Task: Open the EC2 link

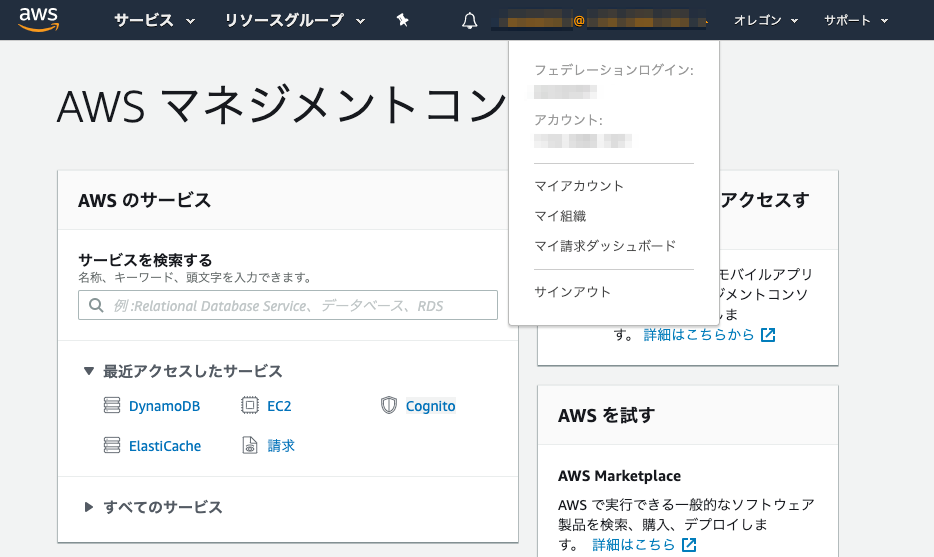Action: [x=279, y=406]
